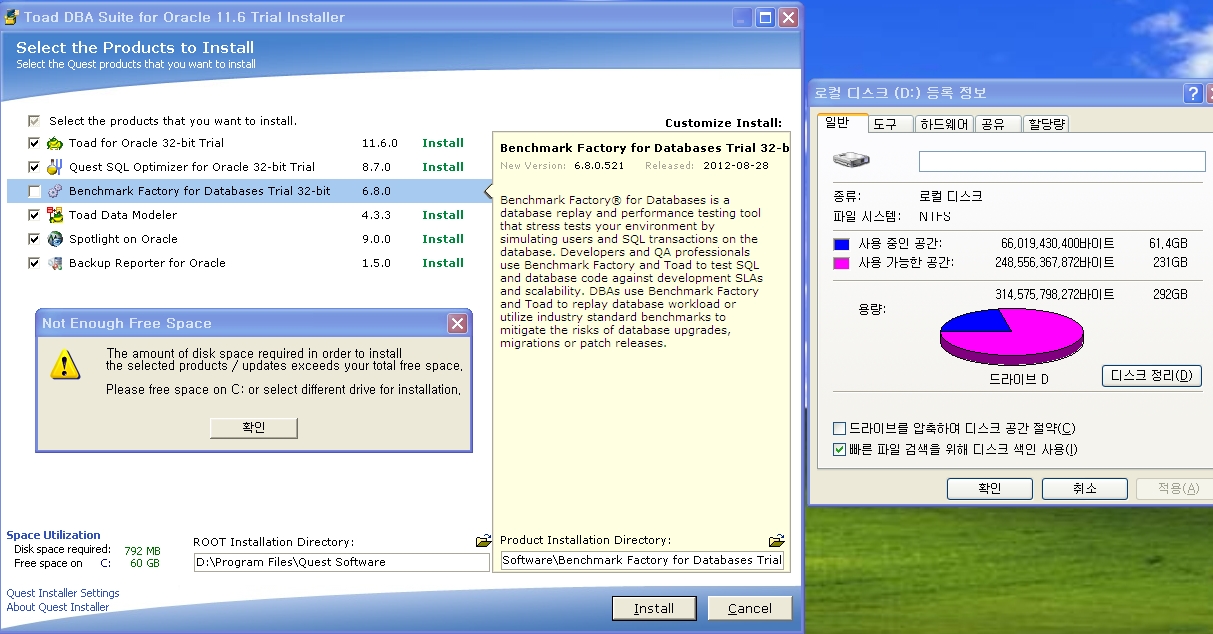Click the blue used space color swatch

coord(841,244)
